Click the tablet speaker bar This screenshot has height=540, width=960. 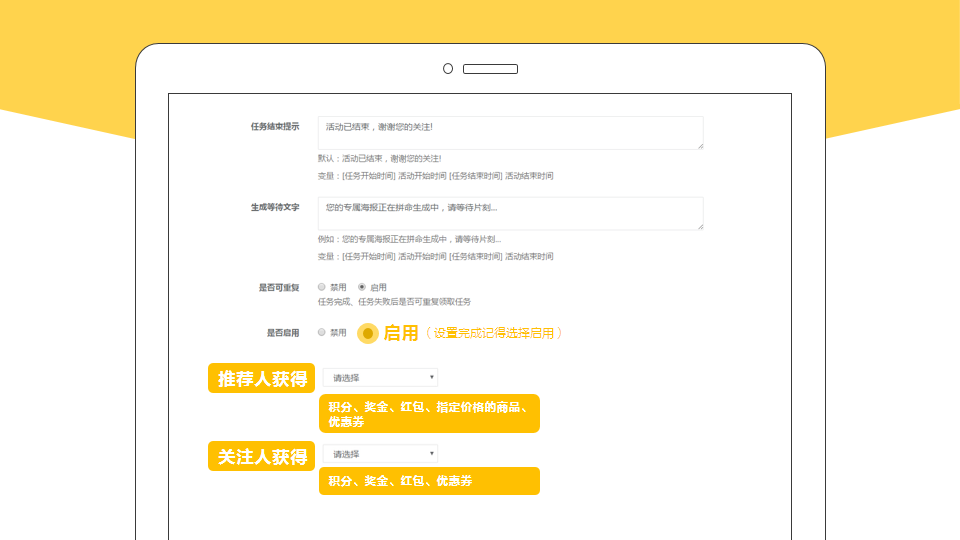[490, 69]
